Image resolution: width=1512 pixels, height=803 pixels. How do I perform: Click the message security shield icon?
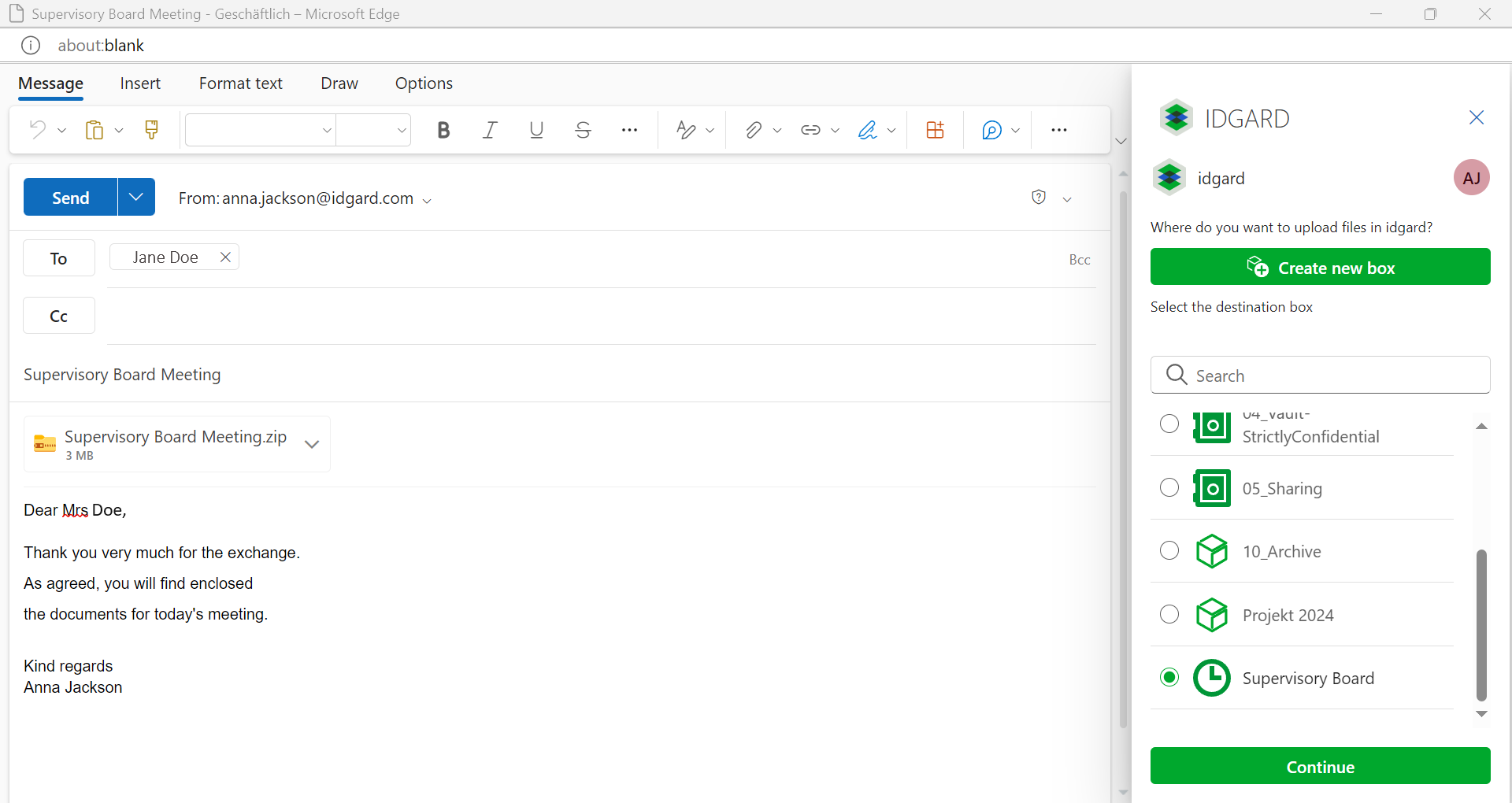1039,197
